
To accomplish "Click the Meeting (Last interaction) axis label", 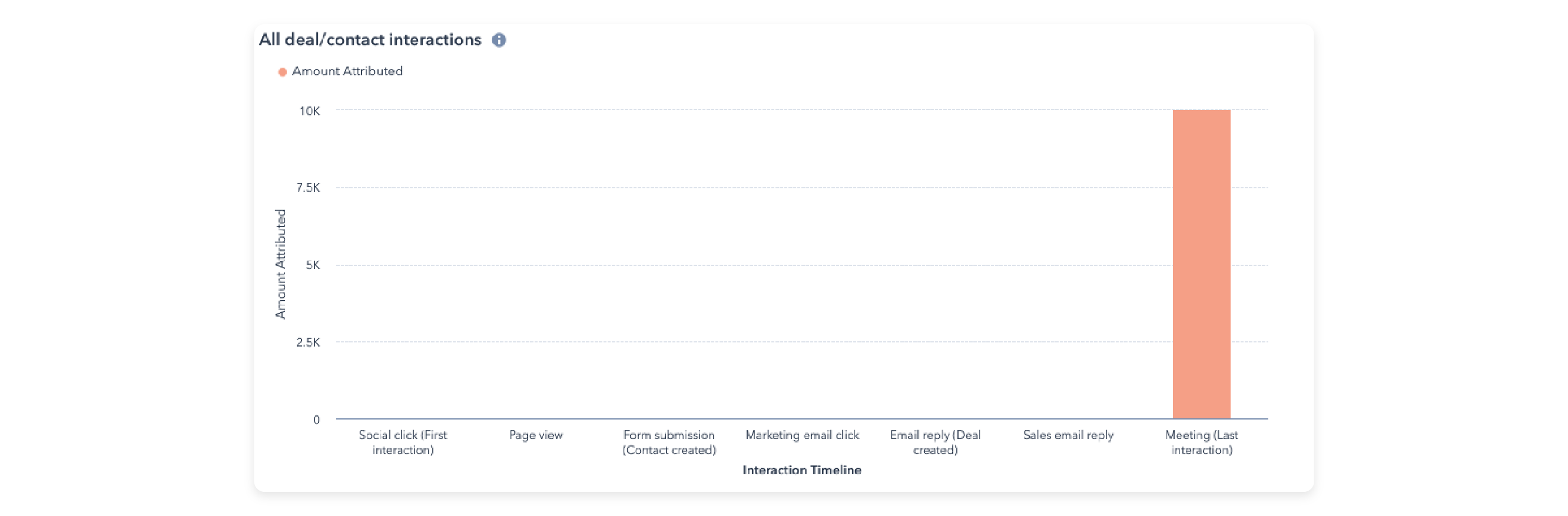I will [1201, 442].
